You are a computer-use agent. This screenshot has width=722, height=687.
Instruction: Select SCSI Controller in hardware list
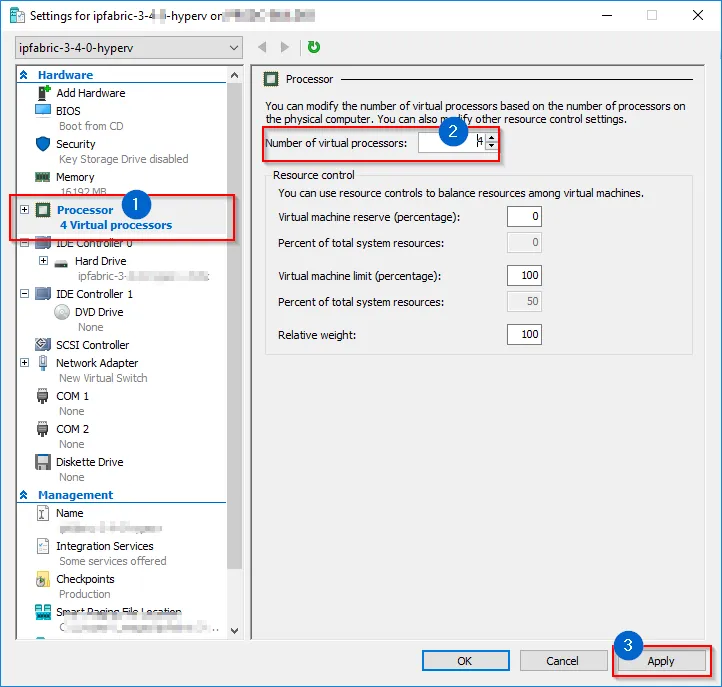pyautogui.click(x=92, y=345)
